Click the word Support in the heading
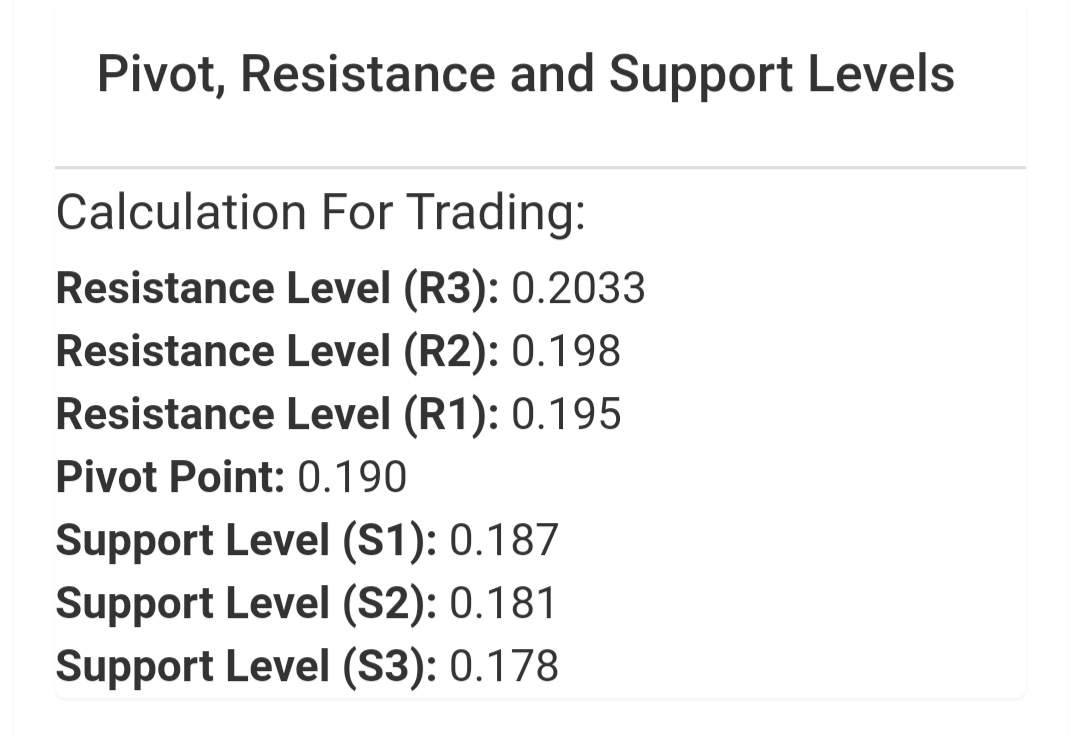This screenshot has width=1080, height=734. point(700,76)
